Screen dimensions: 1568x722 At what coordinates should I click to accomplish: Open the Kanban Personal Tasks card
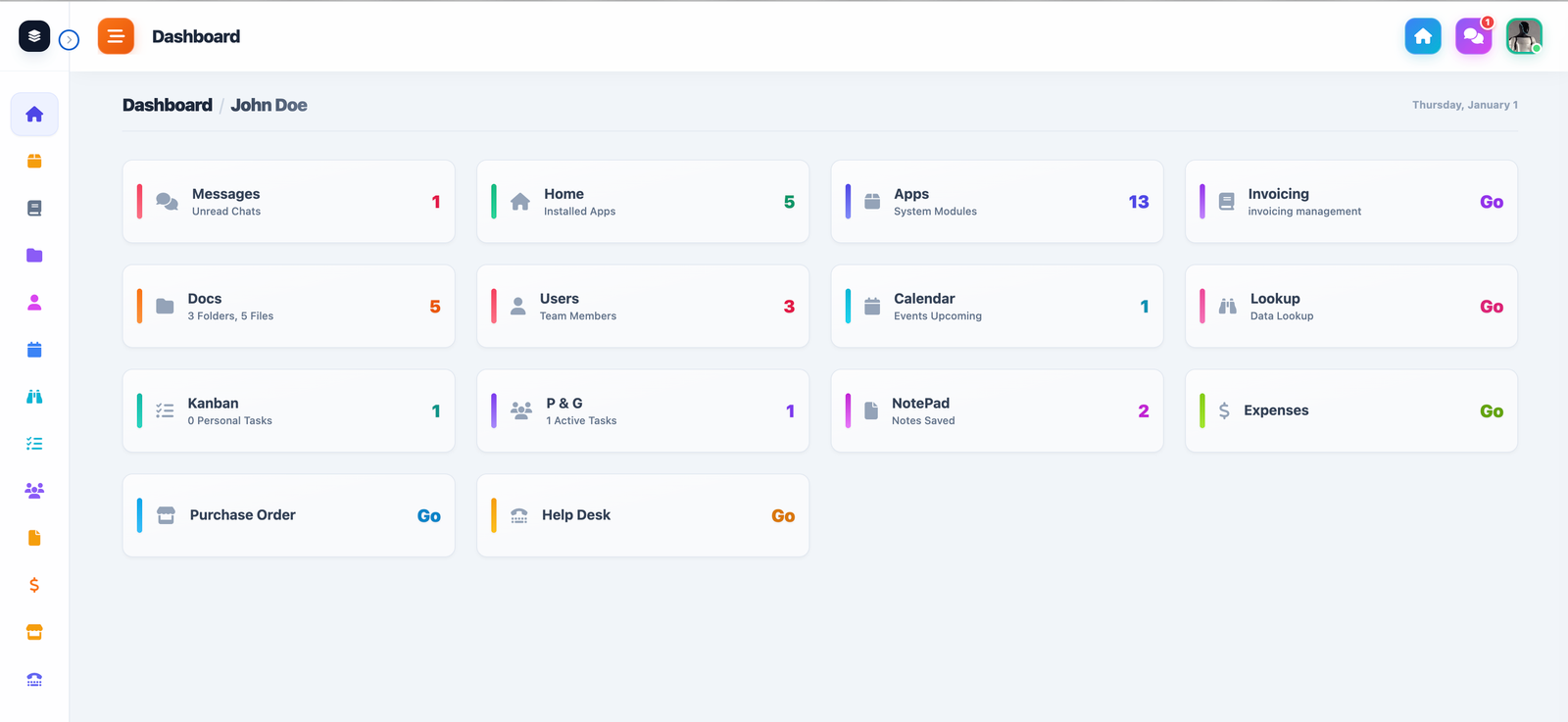289,411
